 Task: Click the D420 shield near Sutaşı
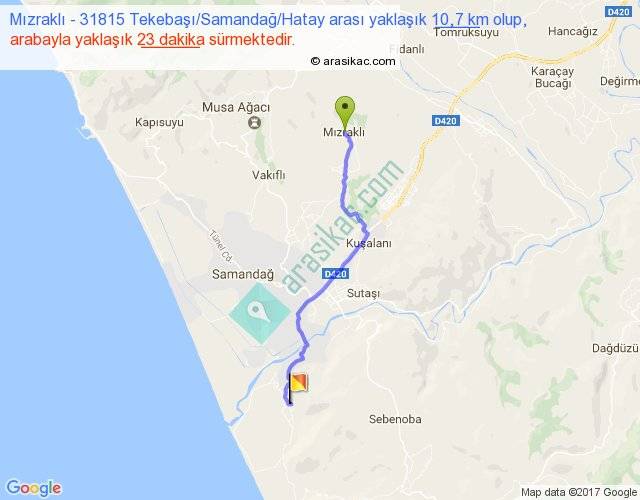336,273
